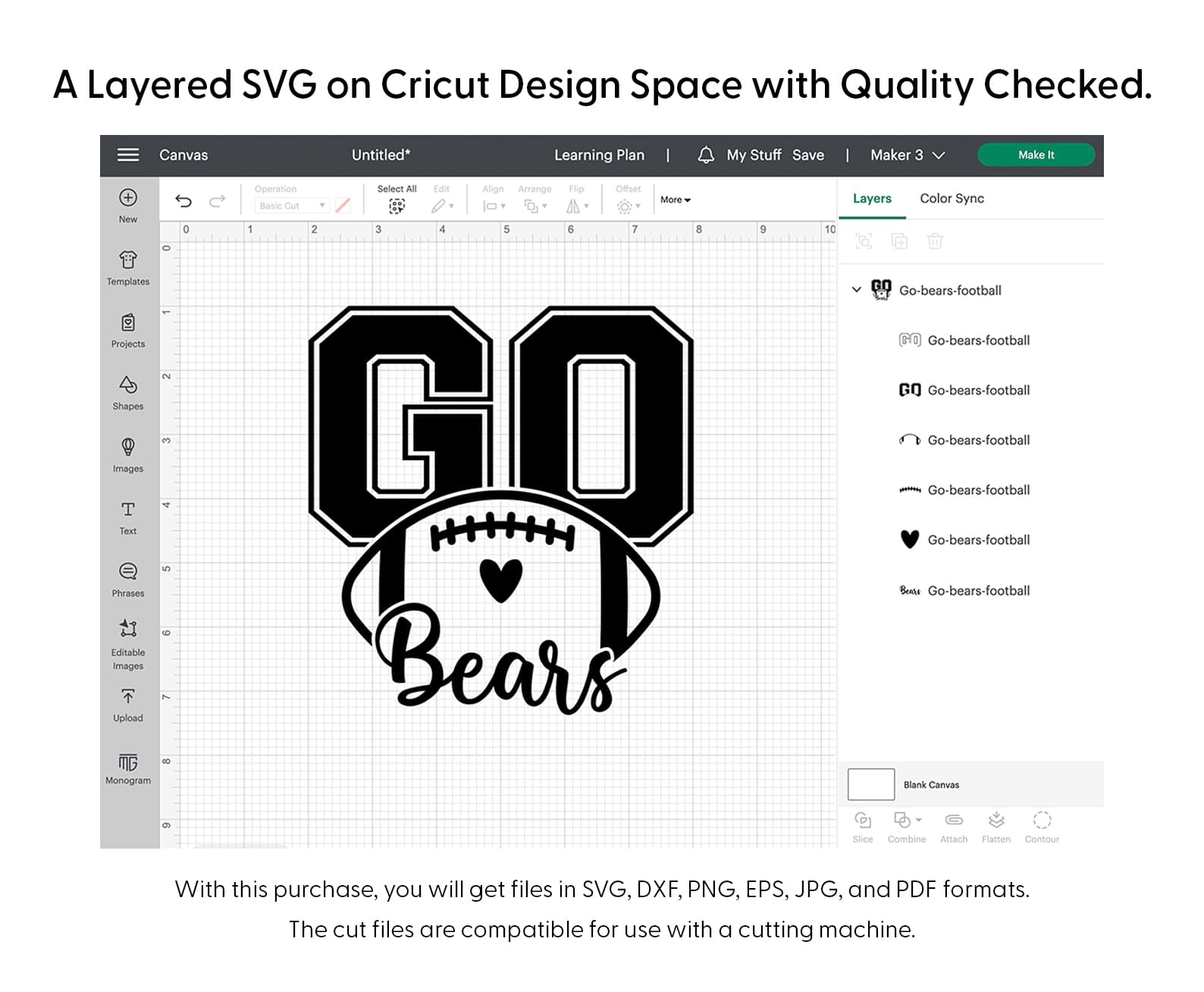
Task: Open the Arrange dropdown
Action: pyautogui.click(x=535, y=206)
